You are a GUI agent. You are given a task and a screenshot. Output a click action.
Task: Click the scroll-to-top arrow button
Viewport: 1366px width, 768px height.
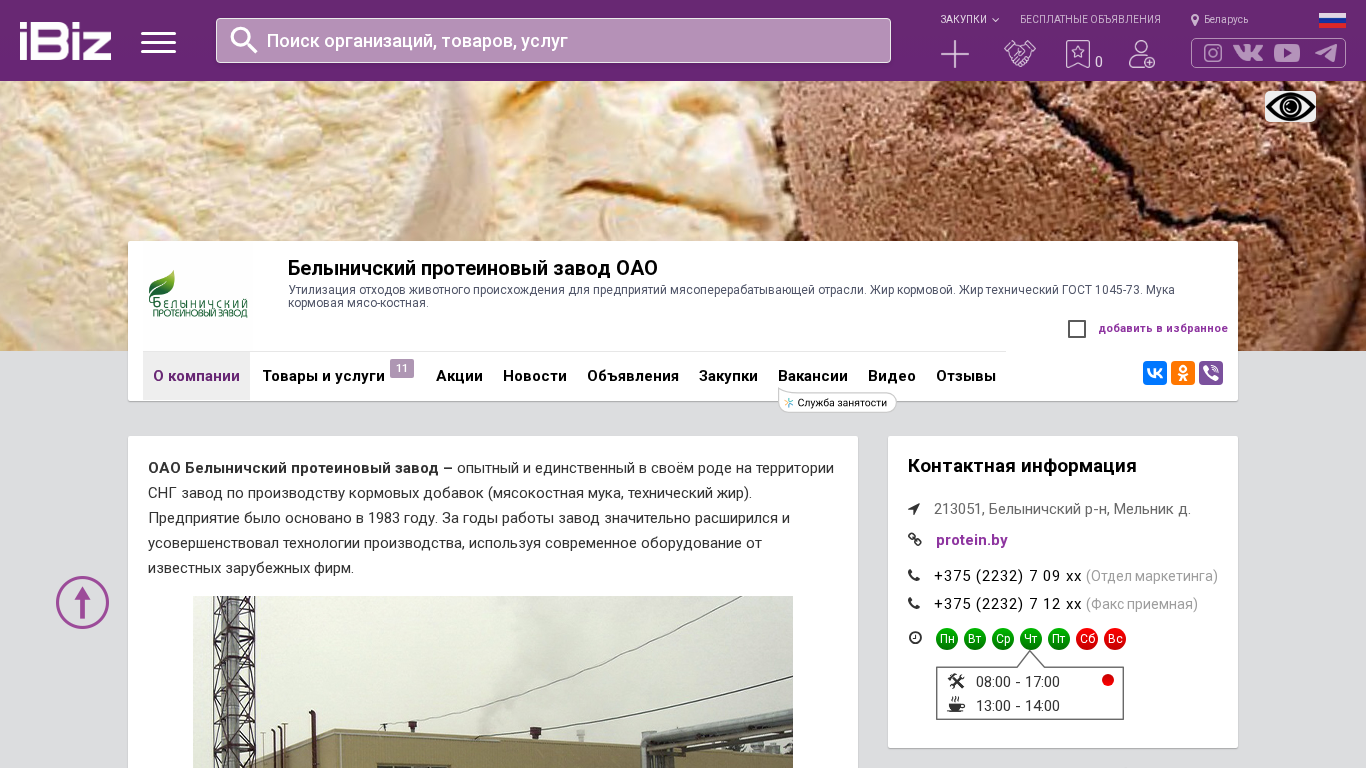click(82, 602)
